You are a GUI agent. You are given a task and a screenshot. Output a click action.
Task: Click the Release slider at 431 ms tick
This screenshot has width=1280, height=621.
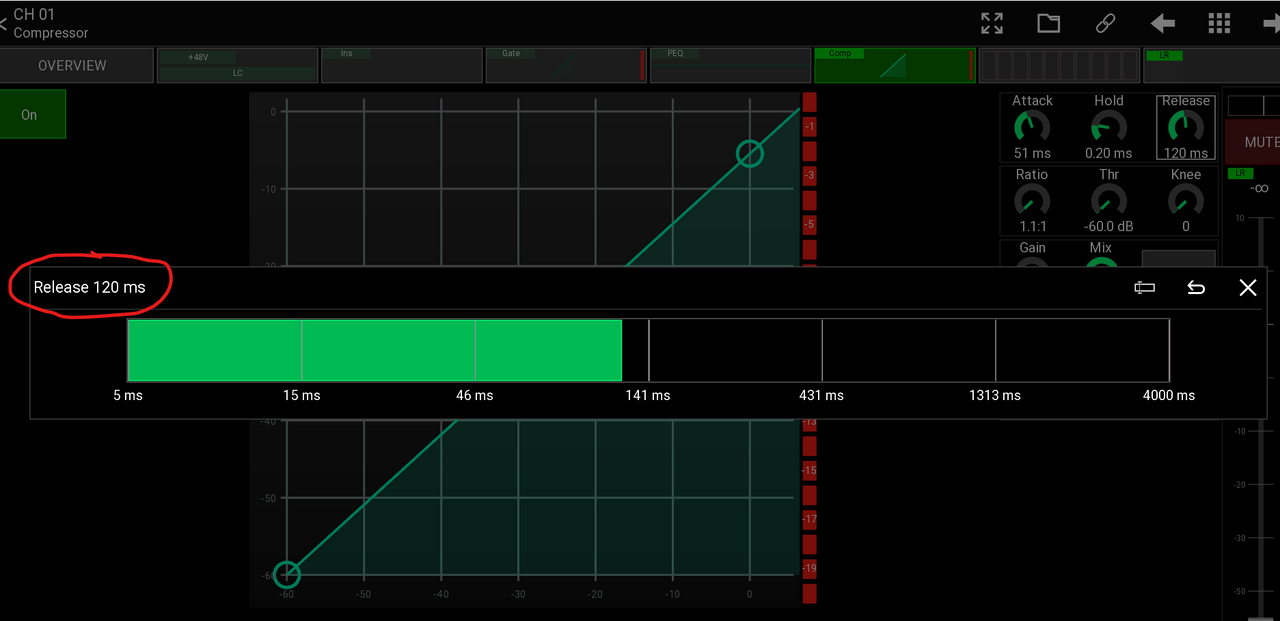tap(822, 350)
